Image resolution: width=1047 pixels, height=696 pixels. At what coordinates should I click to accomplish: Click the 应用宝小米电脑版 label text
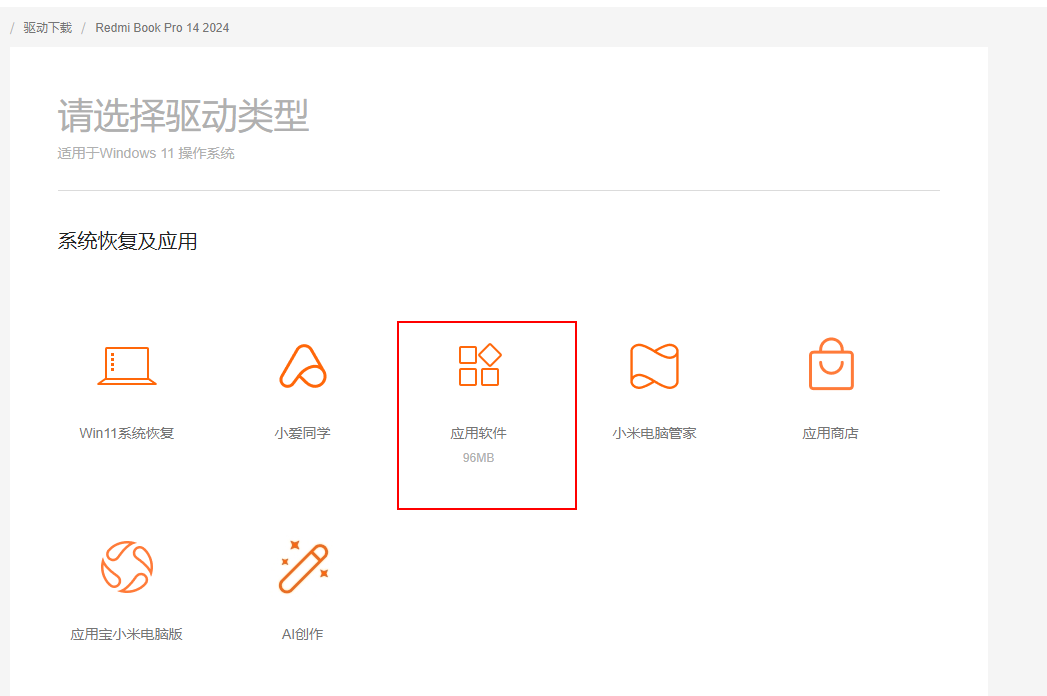127,634
